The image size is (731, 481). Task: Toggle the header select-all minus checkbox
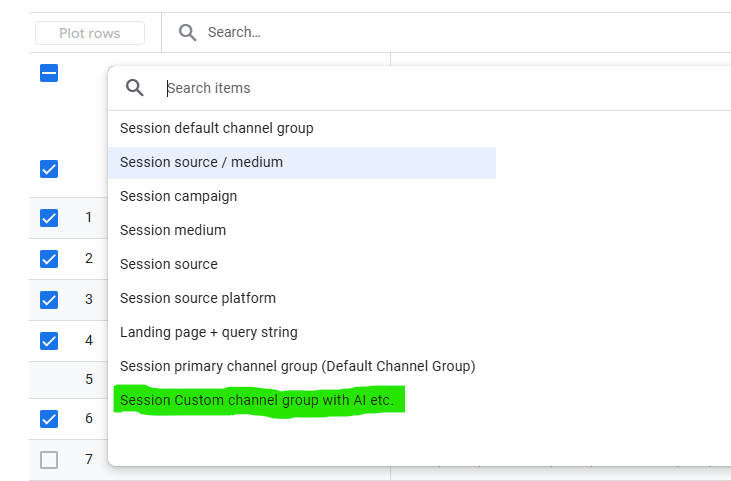tap(49, 73)
